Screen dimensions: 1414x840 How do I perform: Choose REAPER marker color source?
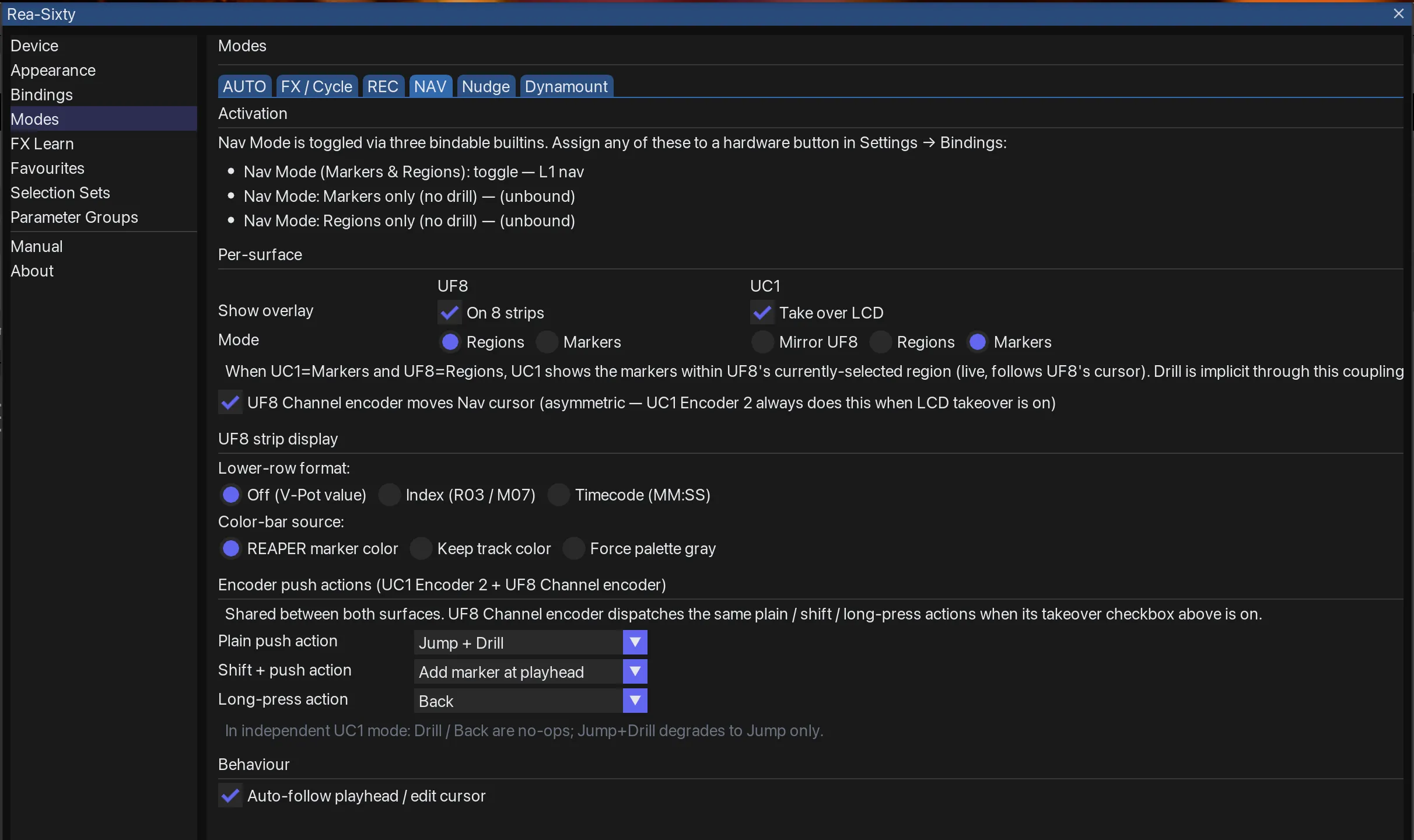click(230, 548)
